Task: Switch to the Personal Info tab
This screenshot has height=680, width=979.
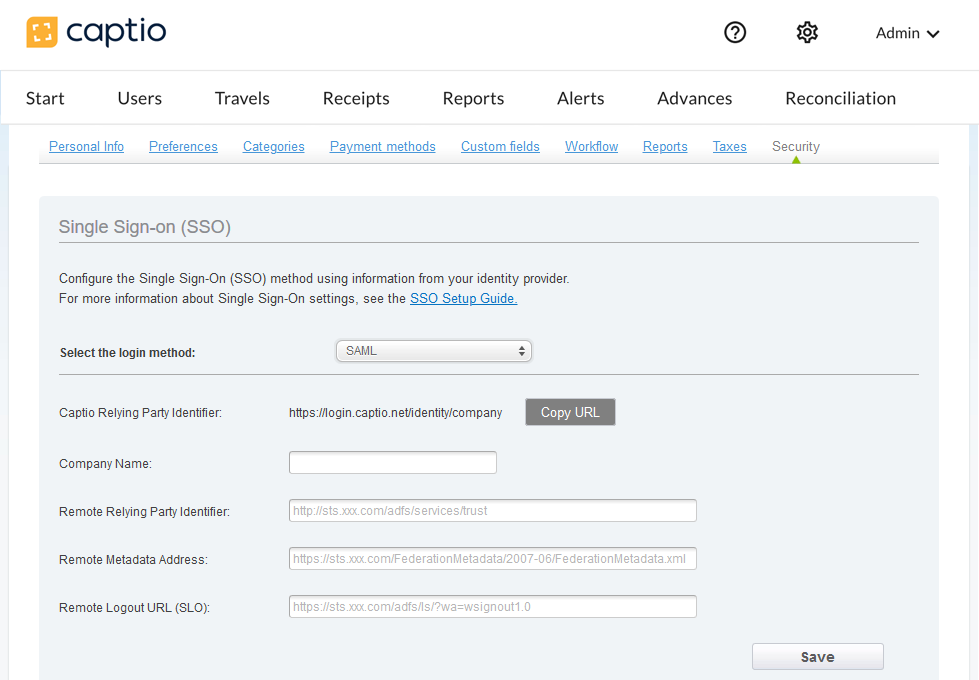Action: tap(86, 147)
